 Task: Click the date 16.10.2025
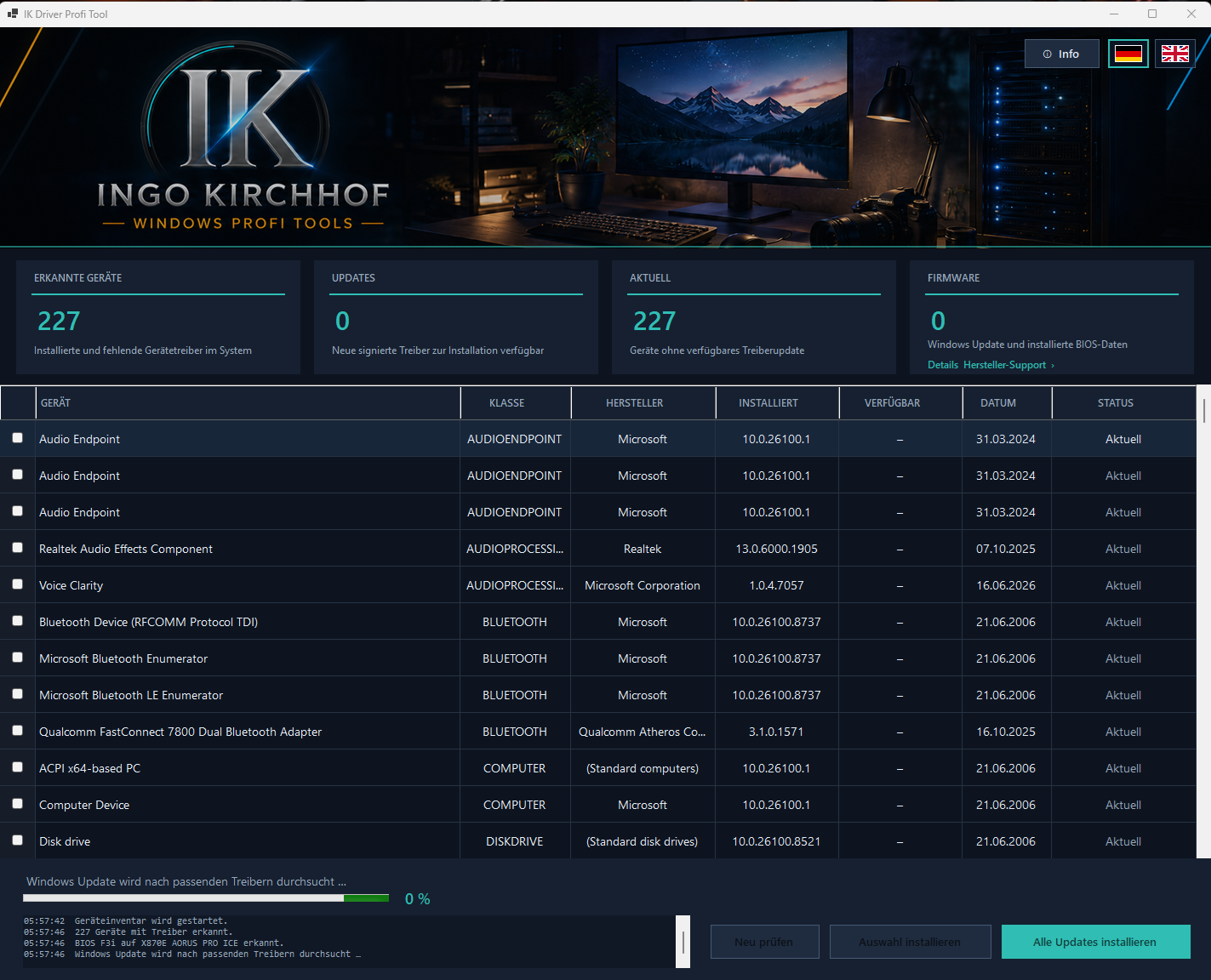[1006, 732]
